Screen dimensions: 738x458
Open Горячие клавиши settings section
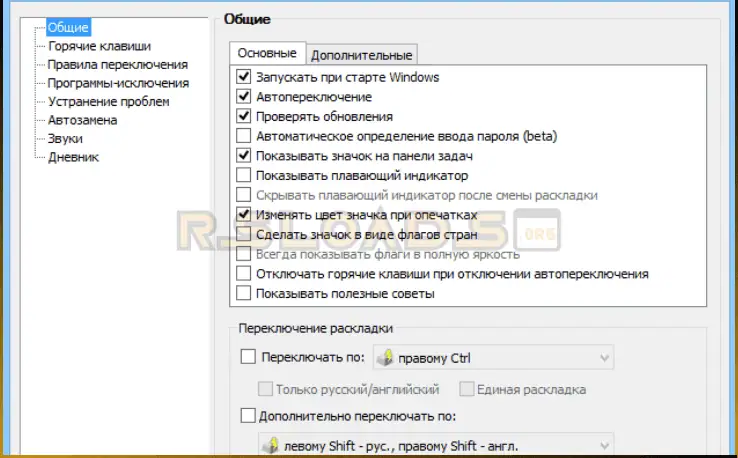pyautogui.click(x=99, y=46)
